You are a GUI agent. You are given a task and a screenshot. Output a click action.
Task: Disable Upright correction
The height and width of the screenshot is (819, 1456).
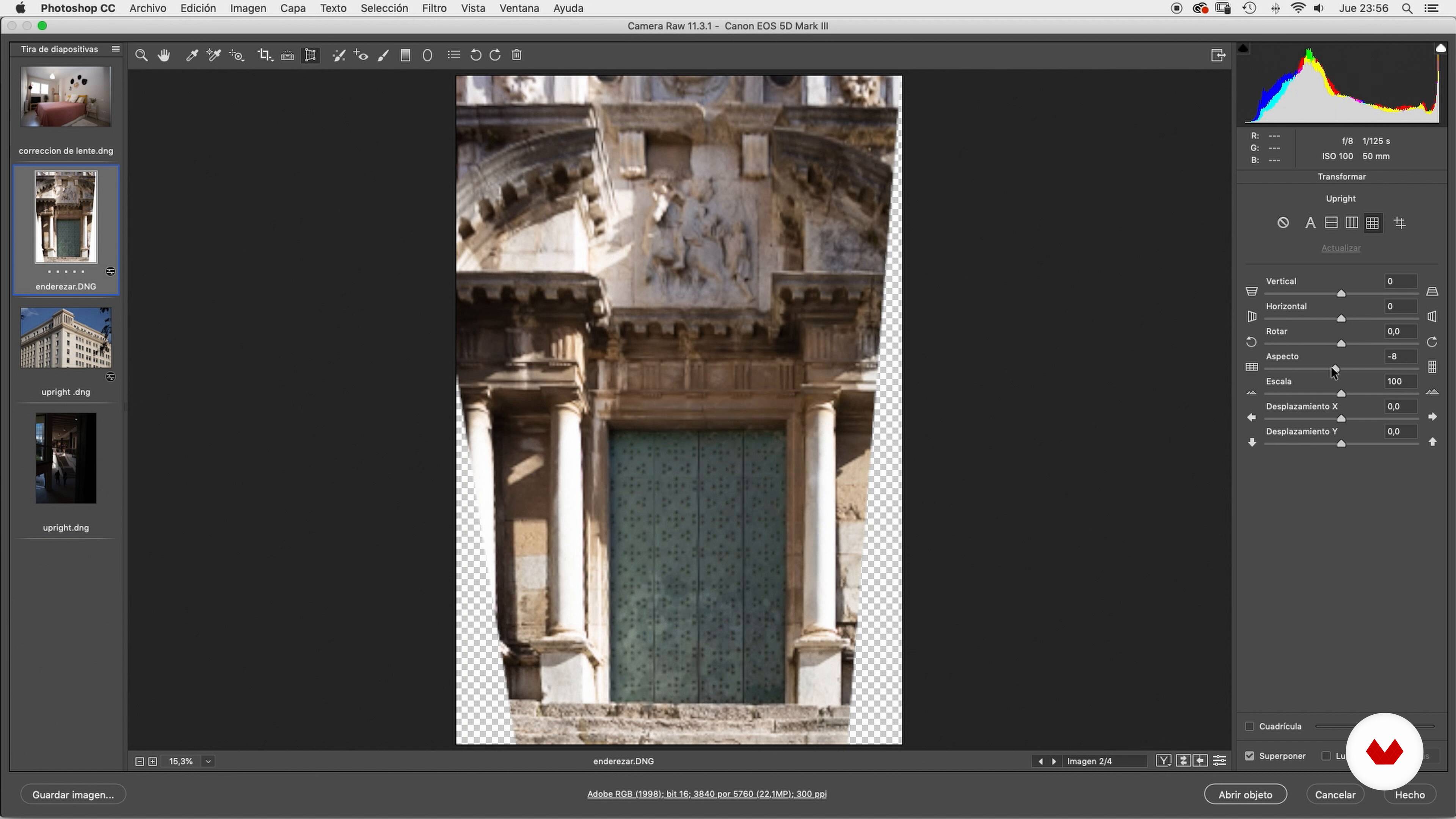click(1283, 223)
